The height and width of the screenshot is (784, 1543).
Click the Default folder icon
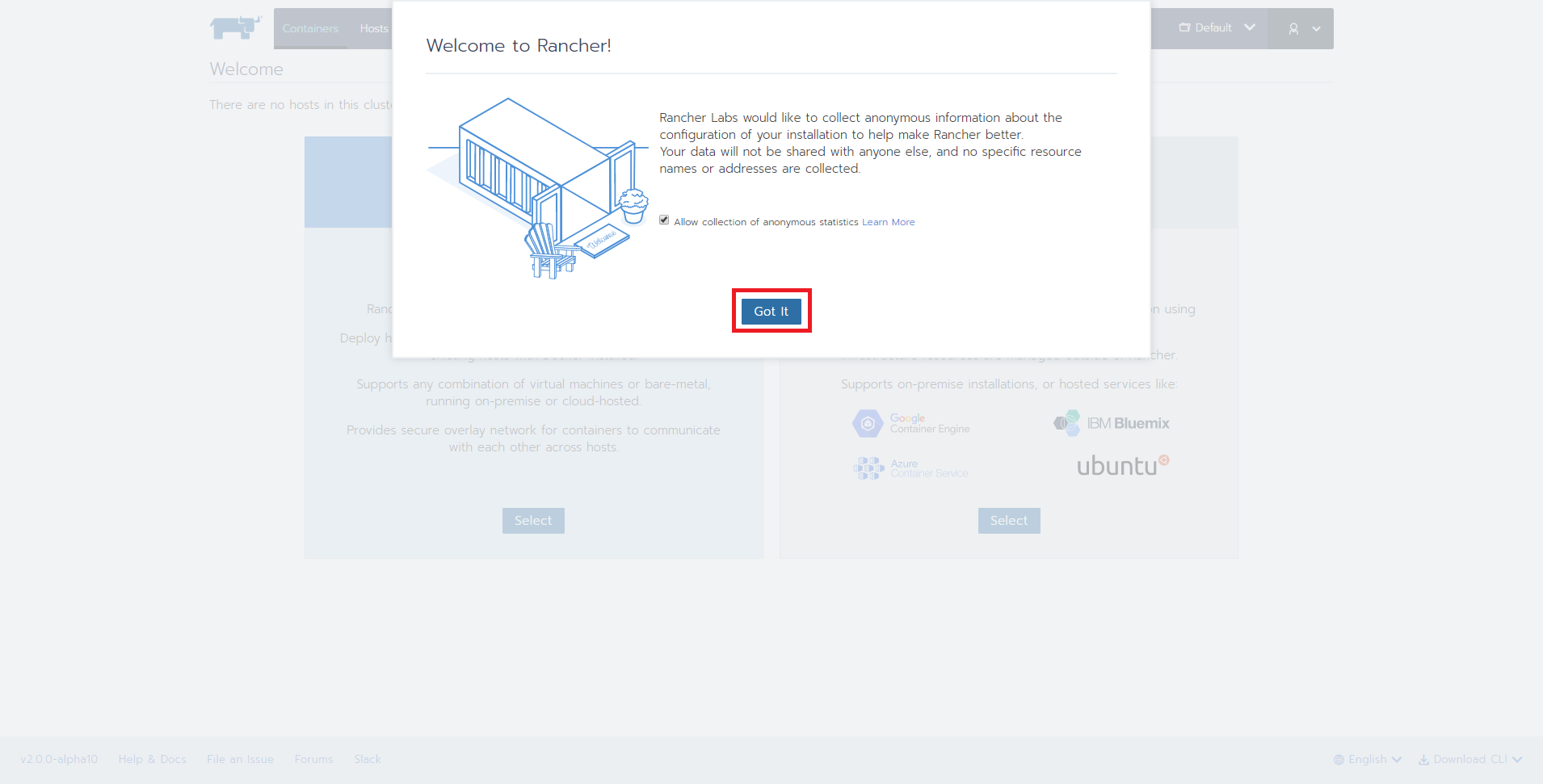pos(1184,27)
